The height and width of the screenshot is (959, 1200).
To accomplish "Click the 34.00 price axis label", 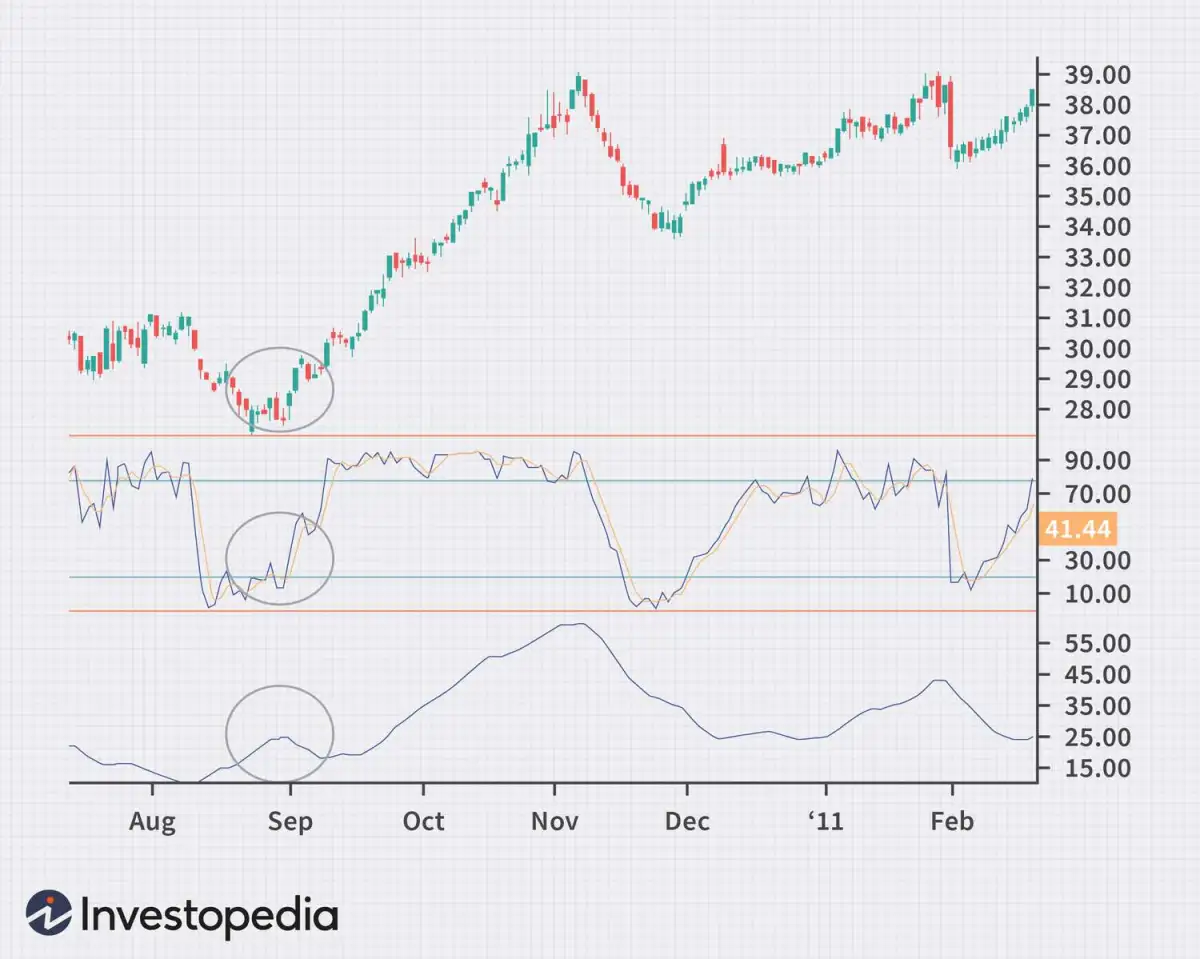I will 1097,228.
